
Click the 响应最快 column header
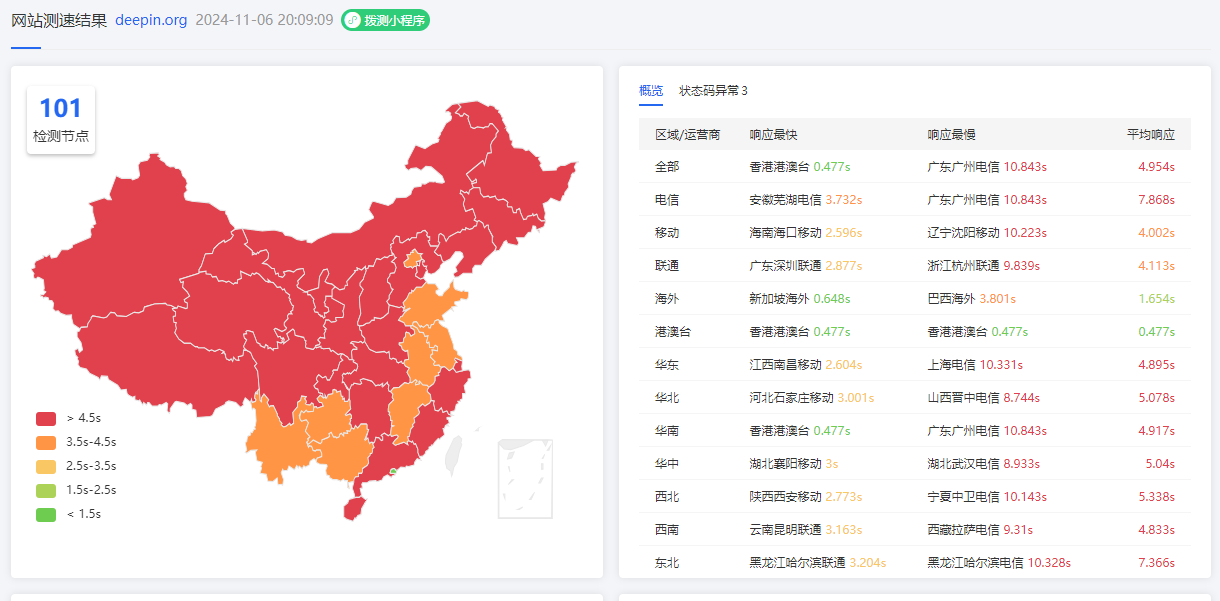click(x=774, y=135)
